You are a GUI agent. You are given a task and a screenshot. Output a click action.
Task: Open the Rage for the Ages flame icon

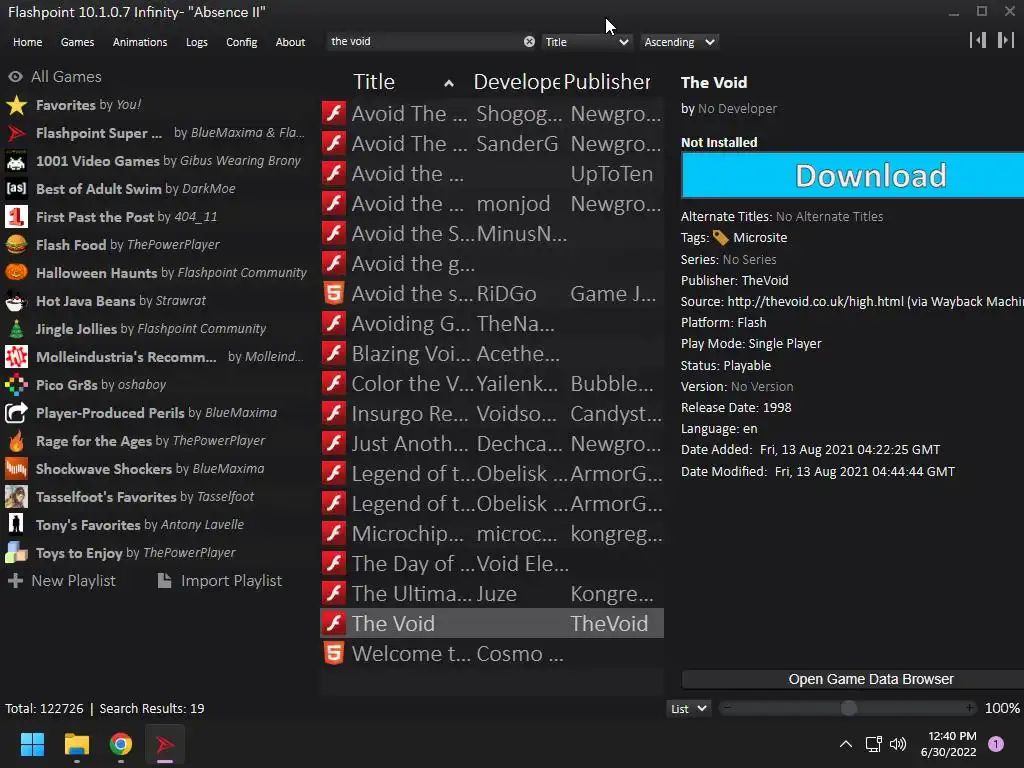coord(16,441)
